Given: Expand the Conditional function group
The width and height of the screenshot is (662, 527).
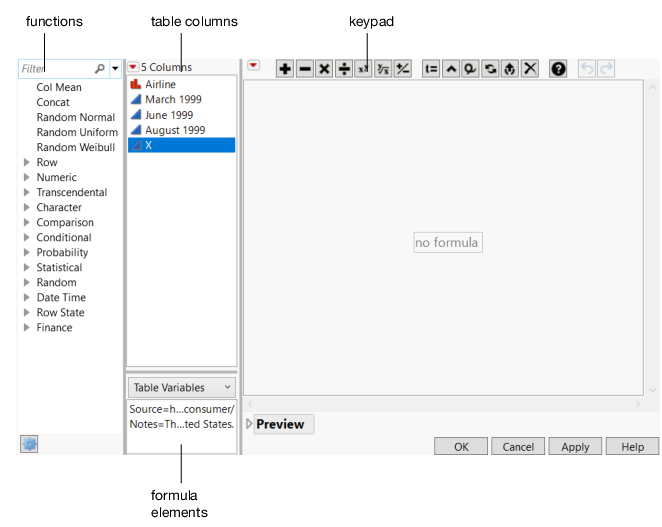Looking at the screenshot, I should [x=27, y=237].
